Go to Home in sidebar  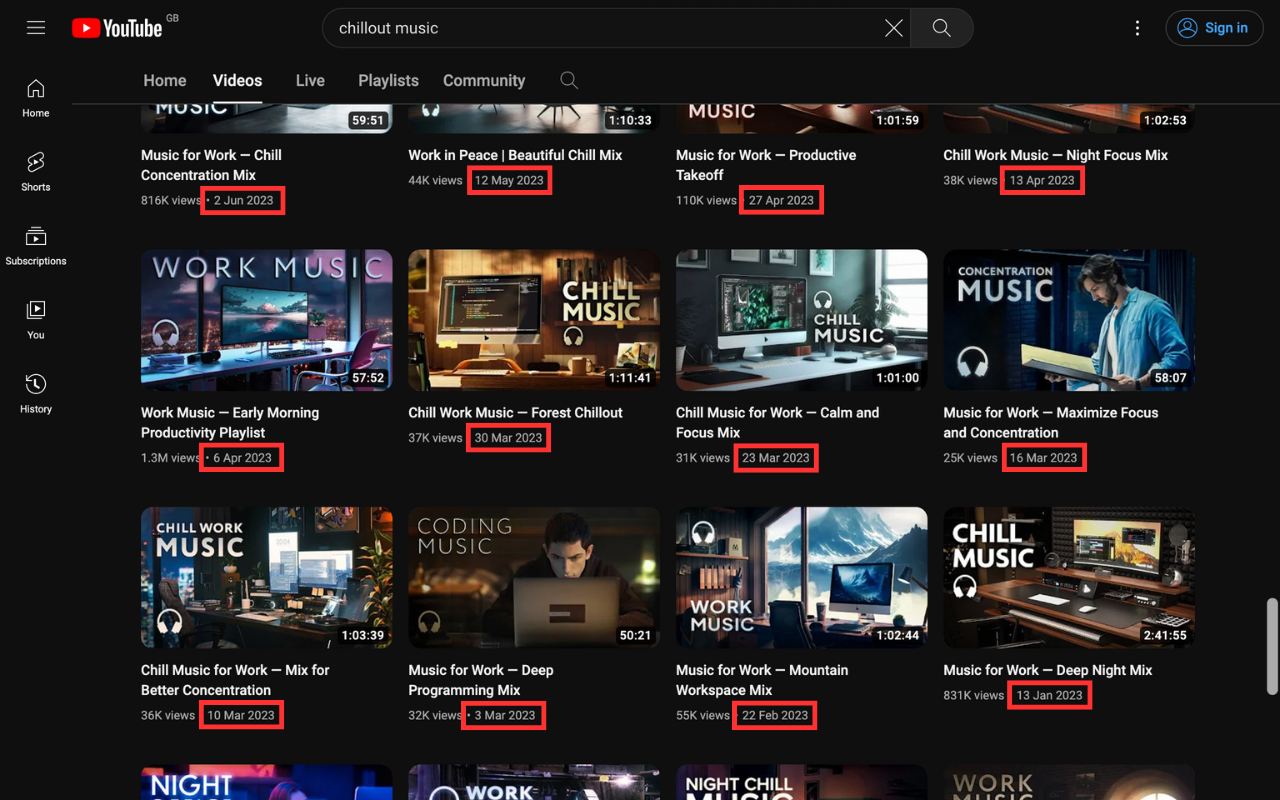pos(36,98)
